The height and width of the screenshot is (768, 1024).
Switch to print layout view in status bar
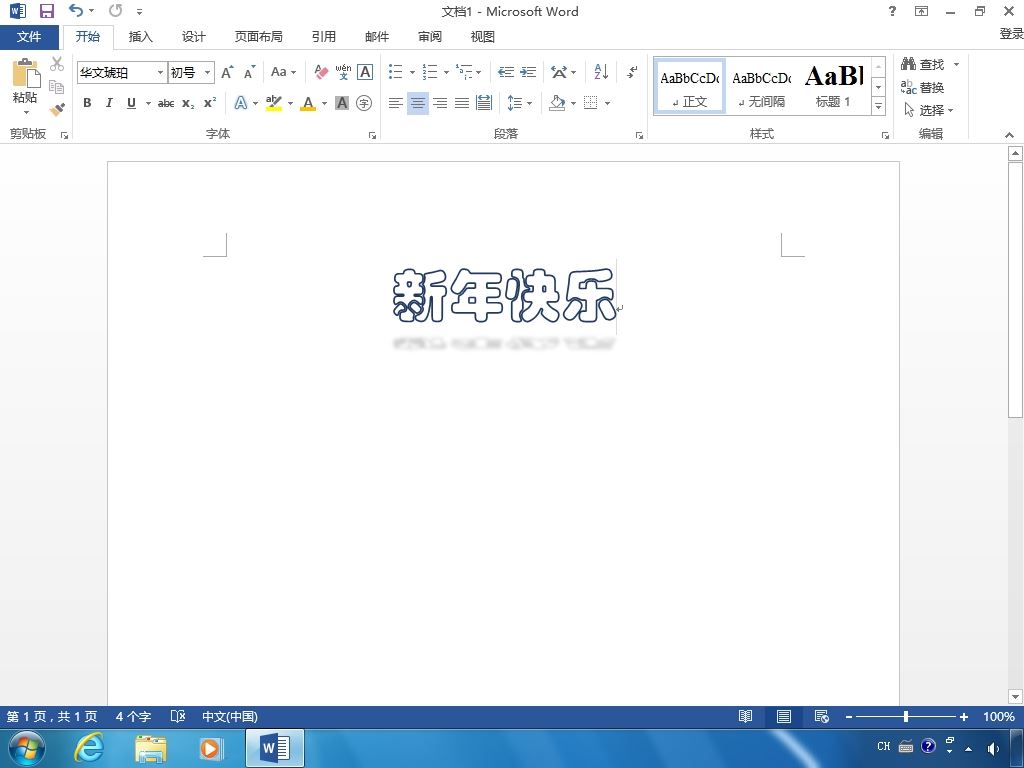[784, 716]
